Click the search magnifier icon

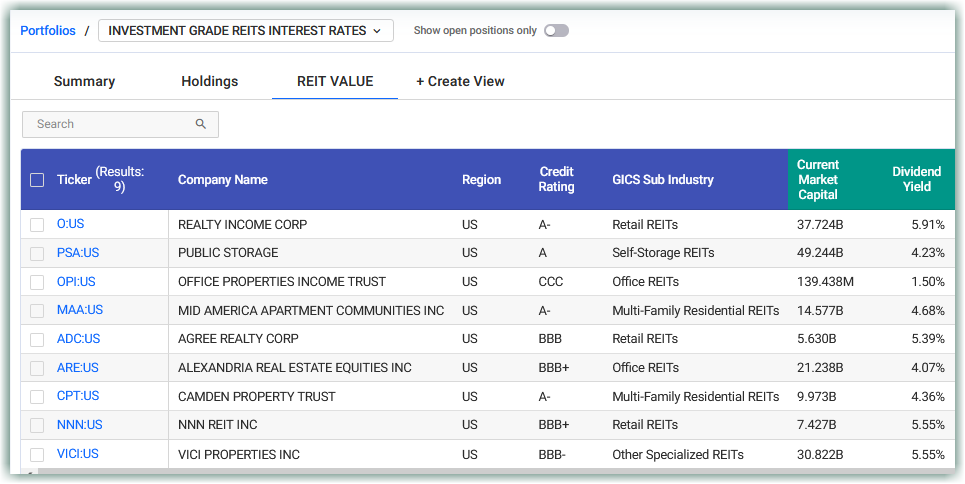(201, 124)
